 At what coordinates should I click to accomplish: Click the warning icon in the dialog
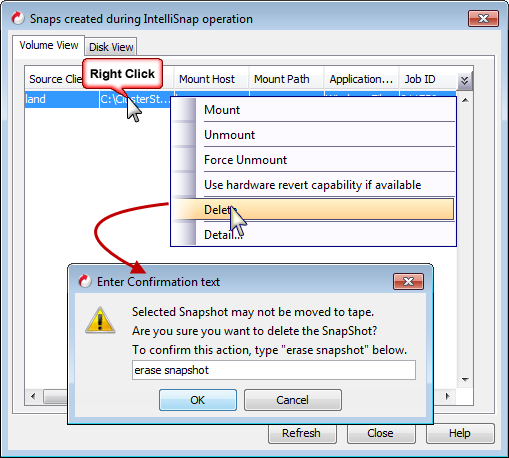point(100,320)
